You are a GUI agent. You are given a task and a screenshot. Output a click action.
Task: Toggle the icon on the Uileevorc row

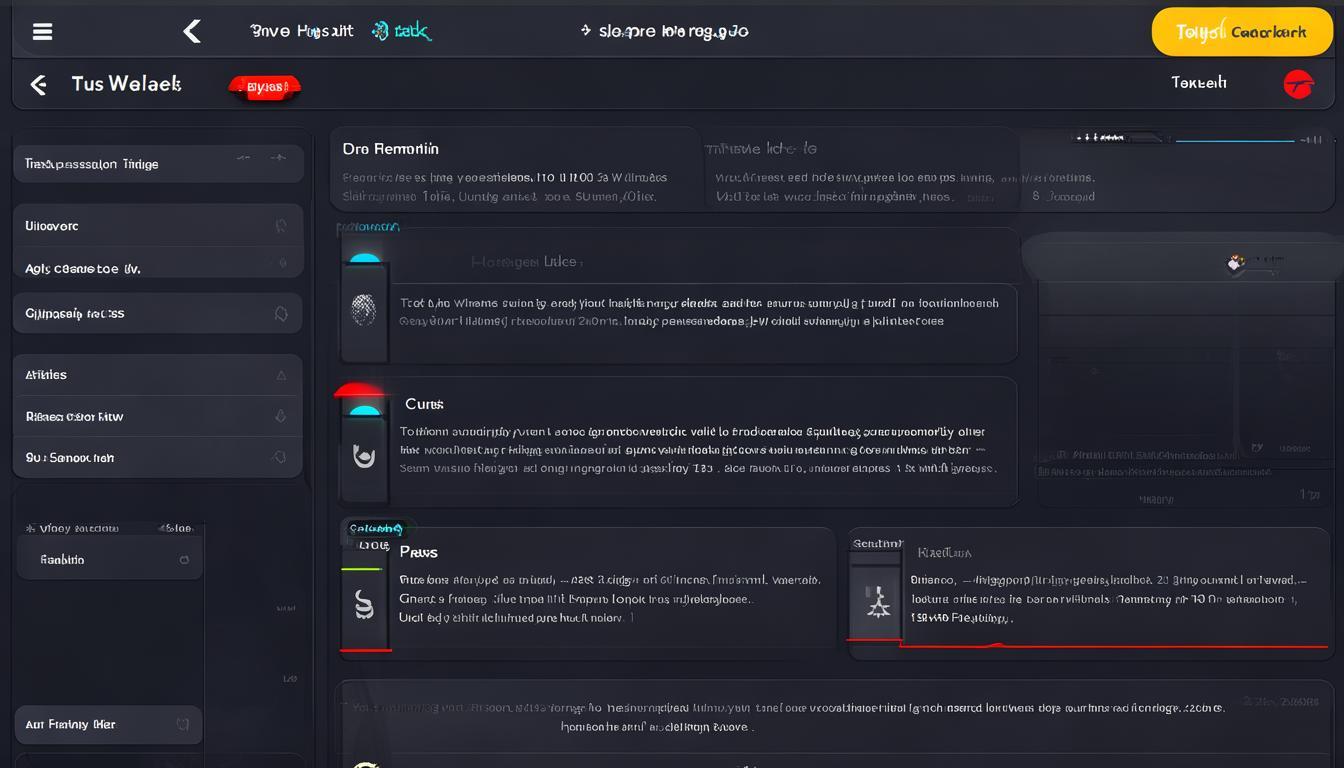point(281,226)
